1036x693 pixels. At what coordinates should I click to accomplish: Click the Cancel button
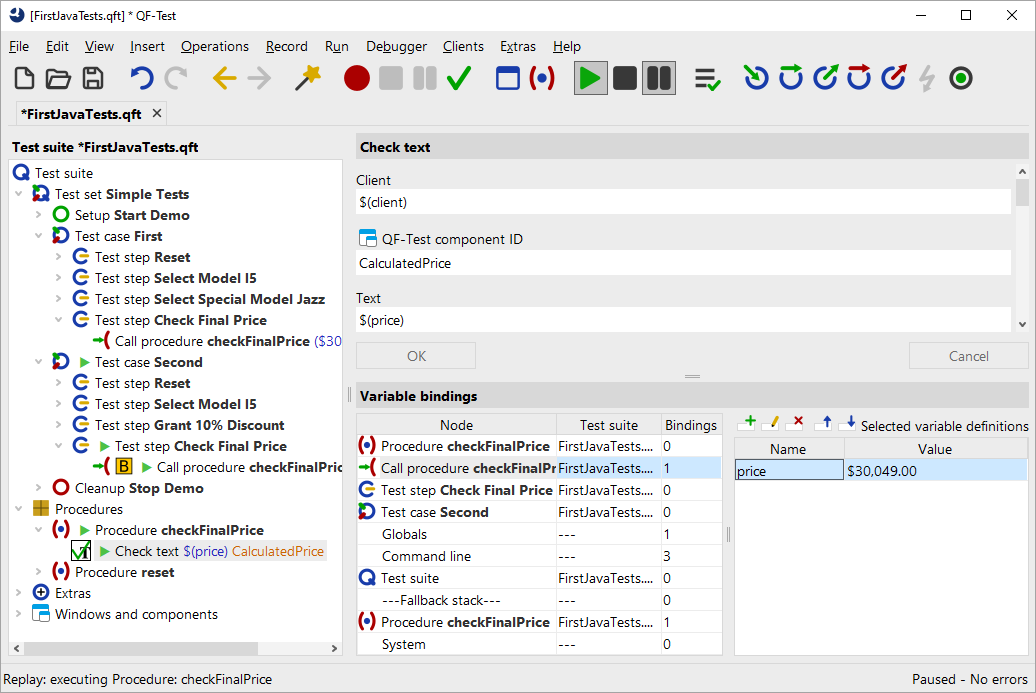(x=969, y=356)
